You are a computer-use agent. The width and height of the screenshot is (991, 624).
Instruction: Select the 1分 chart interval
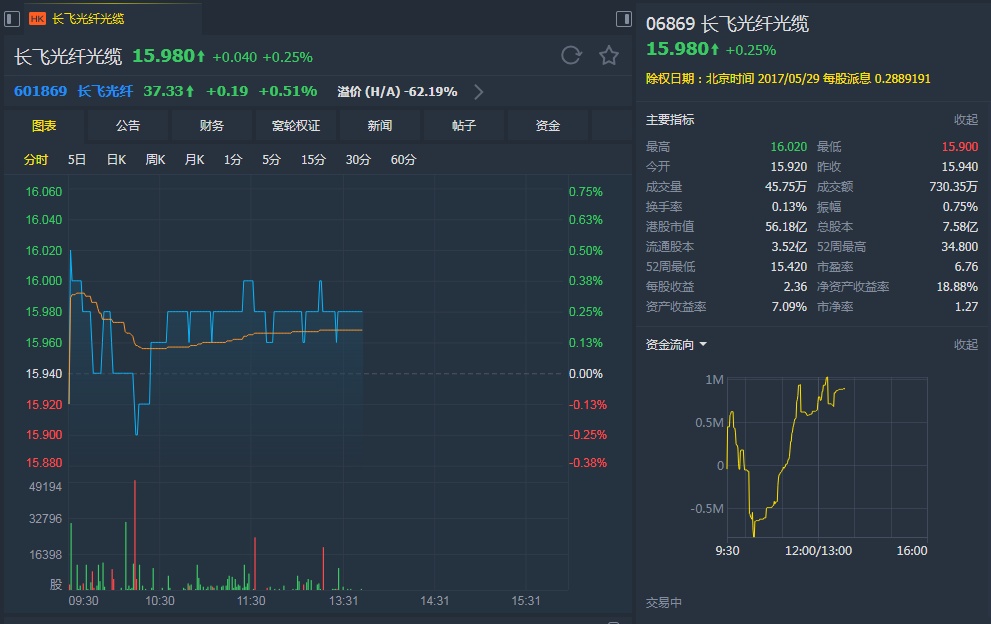coord(233,160)
